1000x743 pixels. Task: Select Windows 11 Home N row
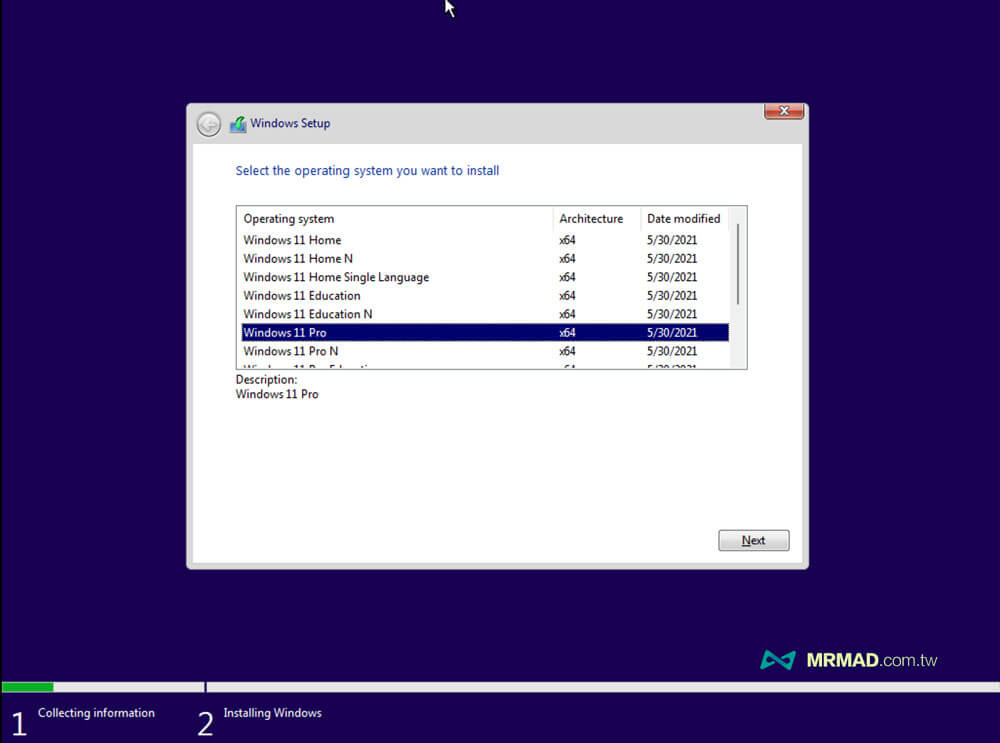pyautogui.click(x=485, y=259)
